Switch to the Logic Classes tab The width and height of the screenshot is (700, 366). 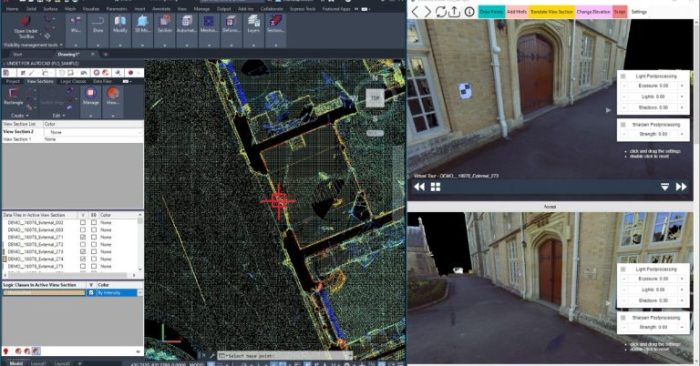click(x=73, y=81)
